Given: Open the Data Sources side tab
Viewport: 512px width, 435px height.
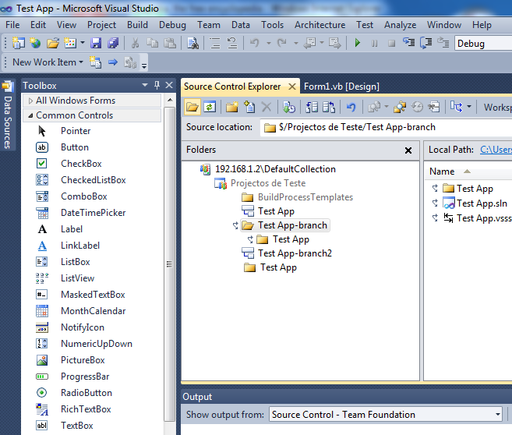Looking at the screenshot, I should tap(7, 115).
